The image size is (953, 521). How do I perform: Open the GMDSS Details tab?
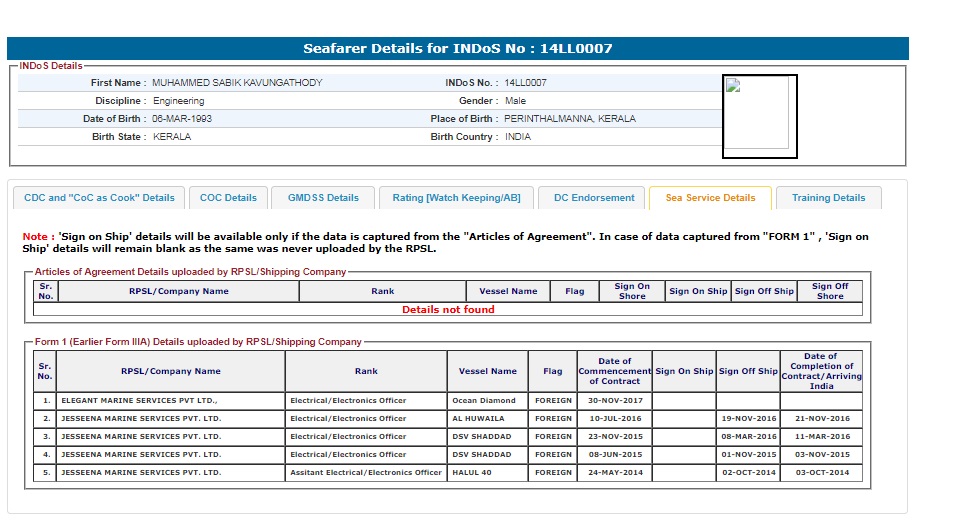point(323,198)
